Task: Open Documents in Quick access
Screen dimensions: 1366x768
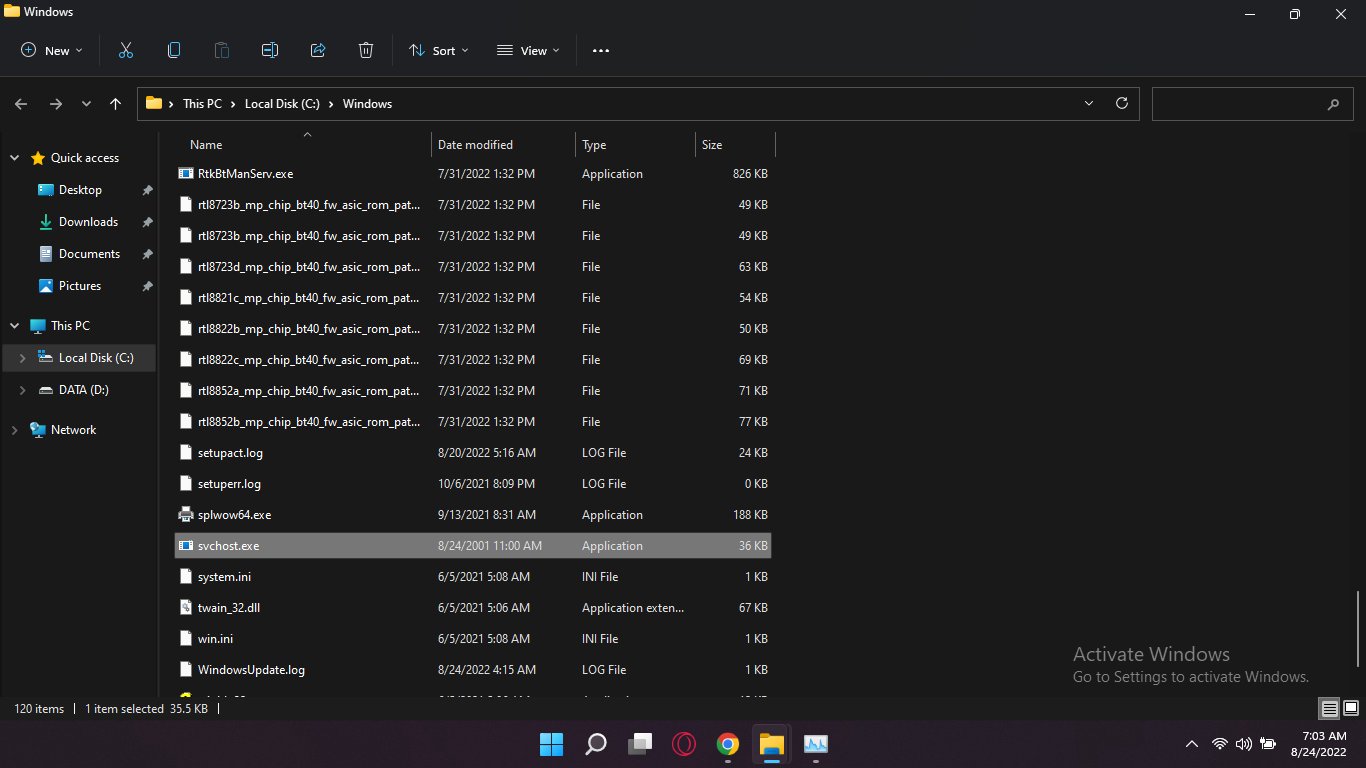Action: (89, 254)
